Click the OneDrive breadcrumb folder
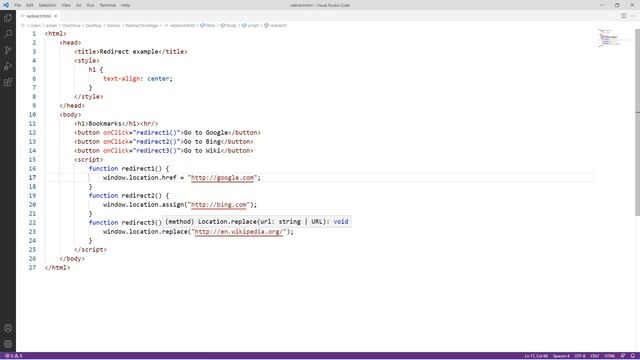Viewport: 640px width, 360px height. click(x=71, y=25)
